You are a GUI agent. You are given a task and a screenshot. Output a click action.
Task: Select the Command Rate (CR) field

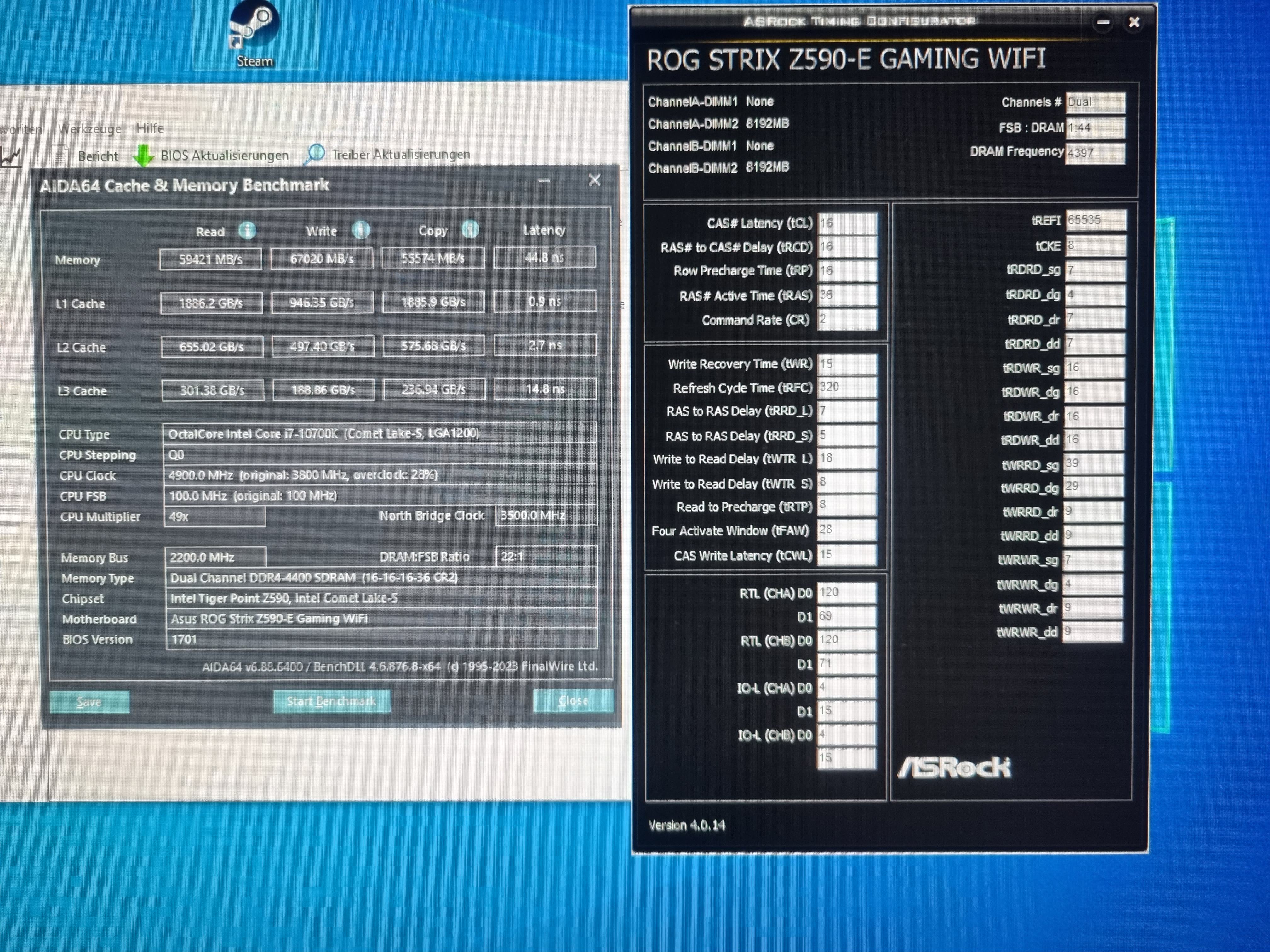(x=847, y=320)
